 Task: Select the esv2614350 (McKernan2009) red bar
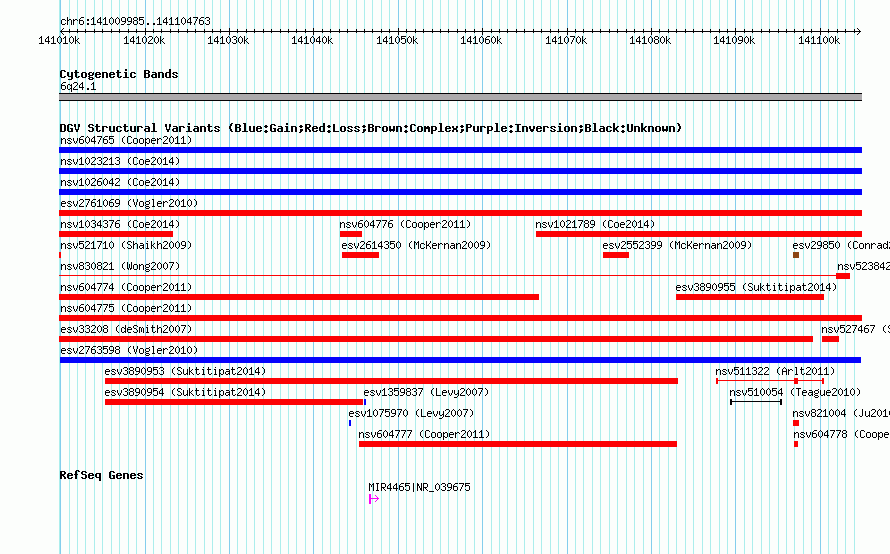[360, 255]
